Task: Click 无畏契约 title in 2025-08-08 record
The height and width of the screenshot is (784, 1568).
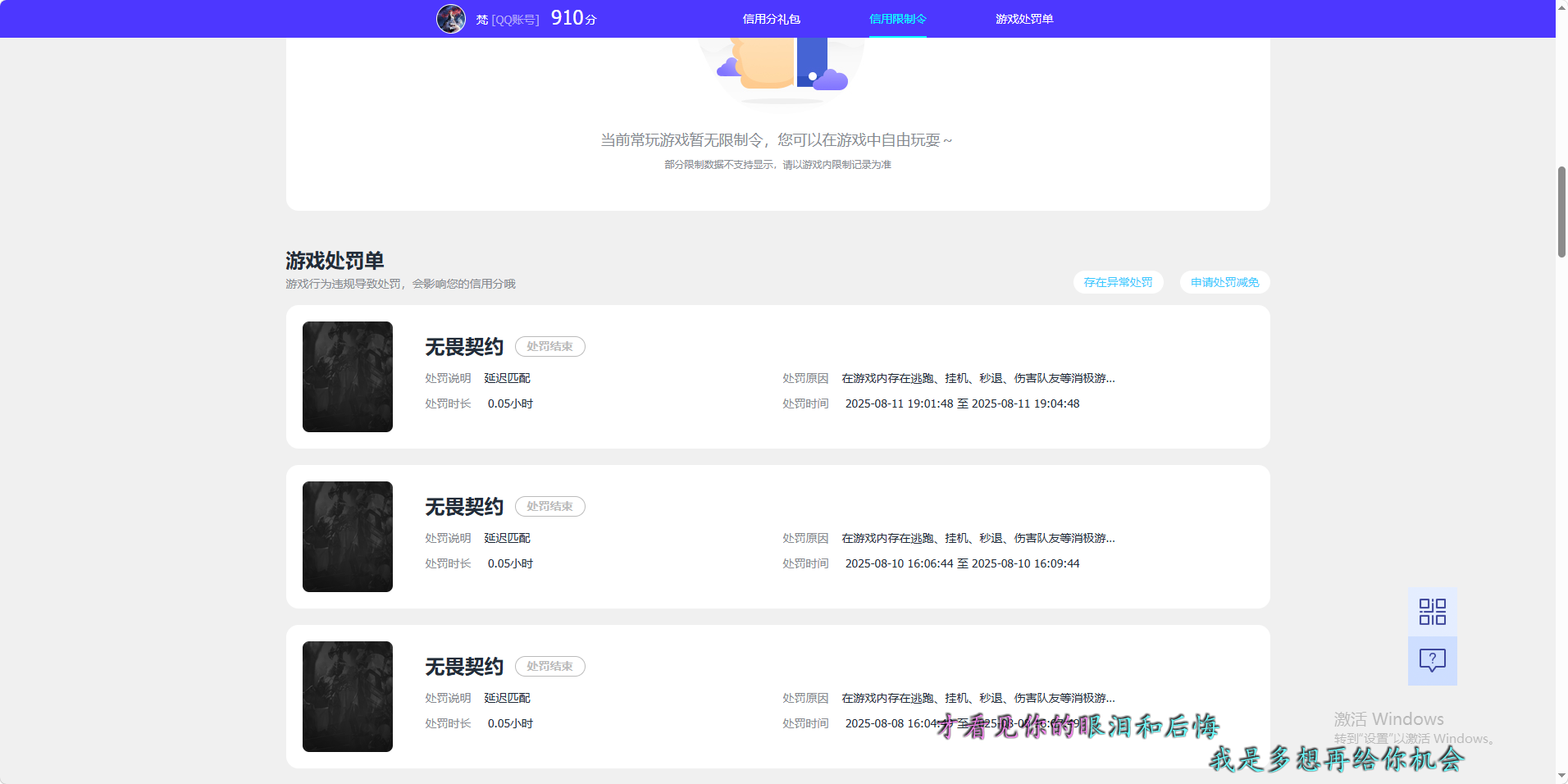Action: (464, 667)
